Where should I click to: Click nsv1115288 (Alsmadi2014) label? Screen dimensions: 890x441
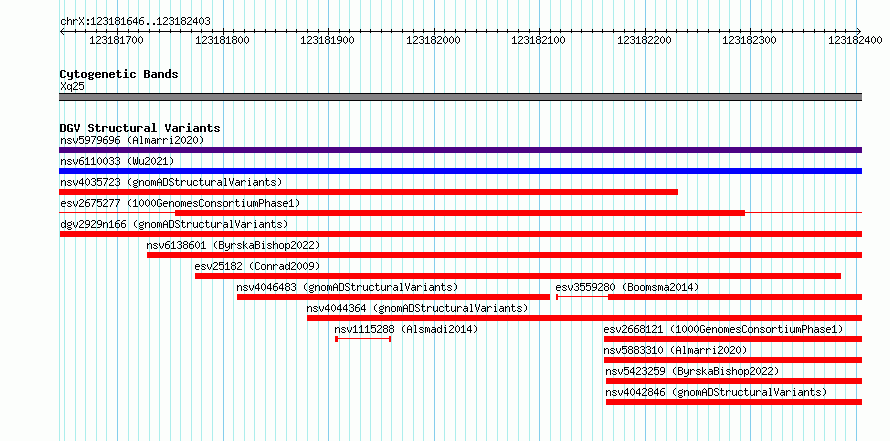406,329
